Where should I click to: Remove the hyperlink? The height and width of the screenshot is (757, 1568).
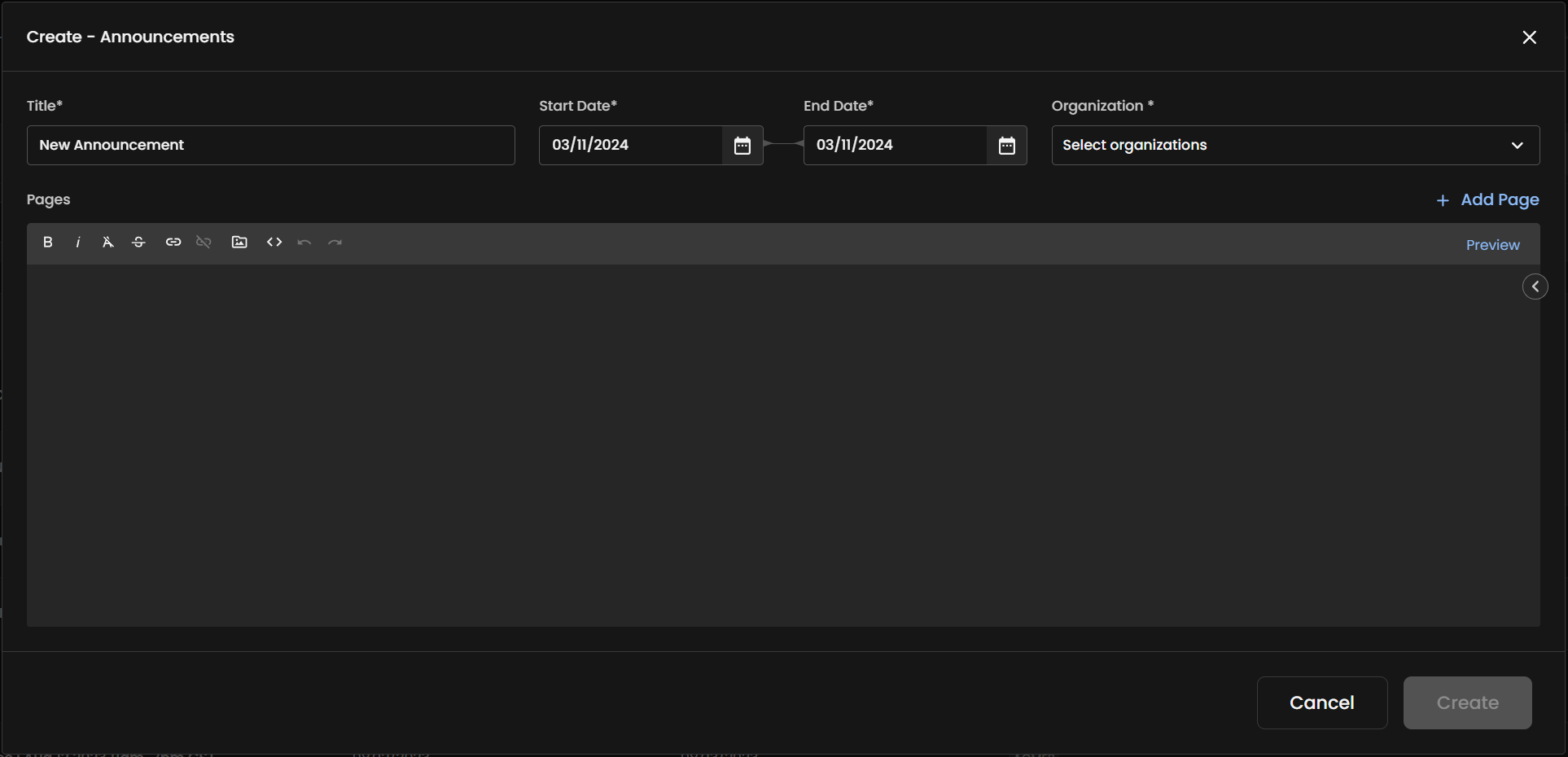[204, 242]
